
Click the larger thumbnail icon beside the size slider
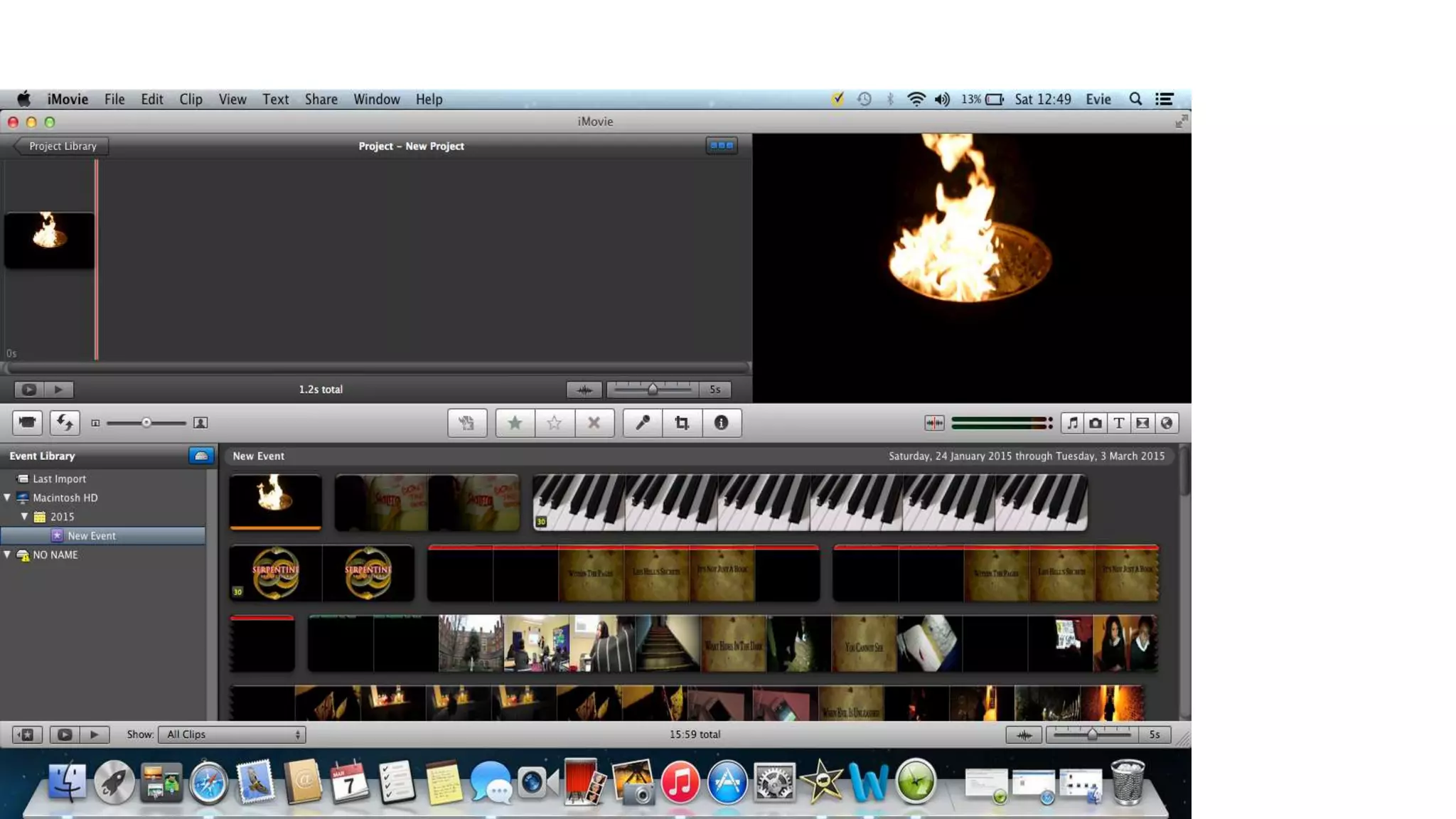pos(200,423)
